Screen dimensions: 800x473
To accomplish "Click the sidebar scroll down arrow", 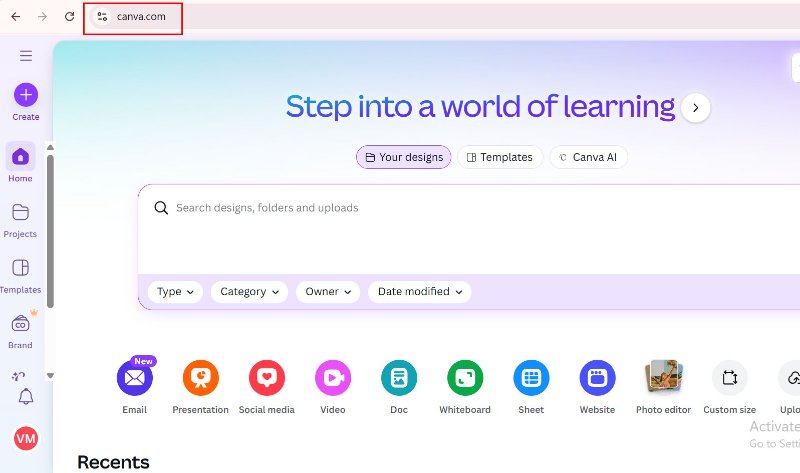I will click(x=50, y=376).
